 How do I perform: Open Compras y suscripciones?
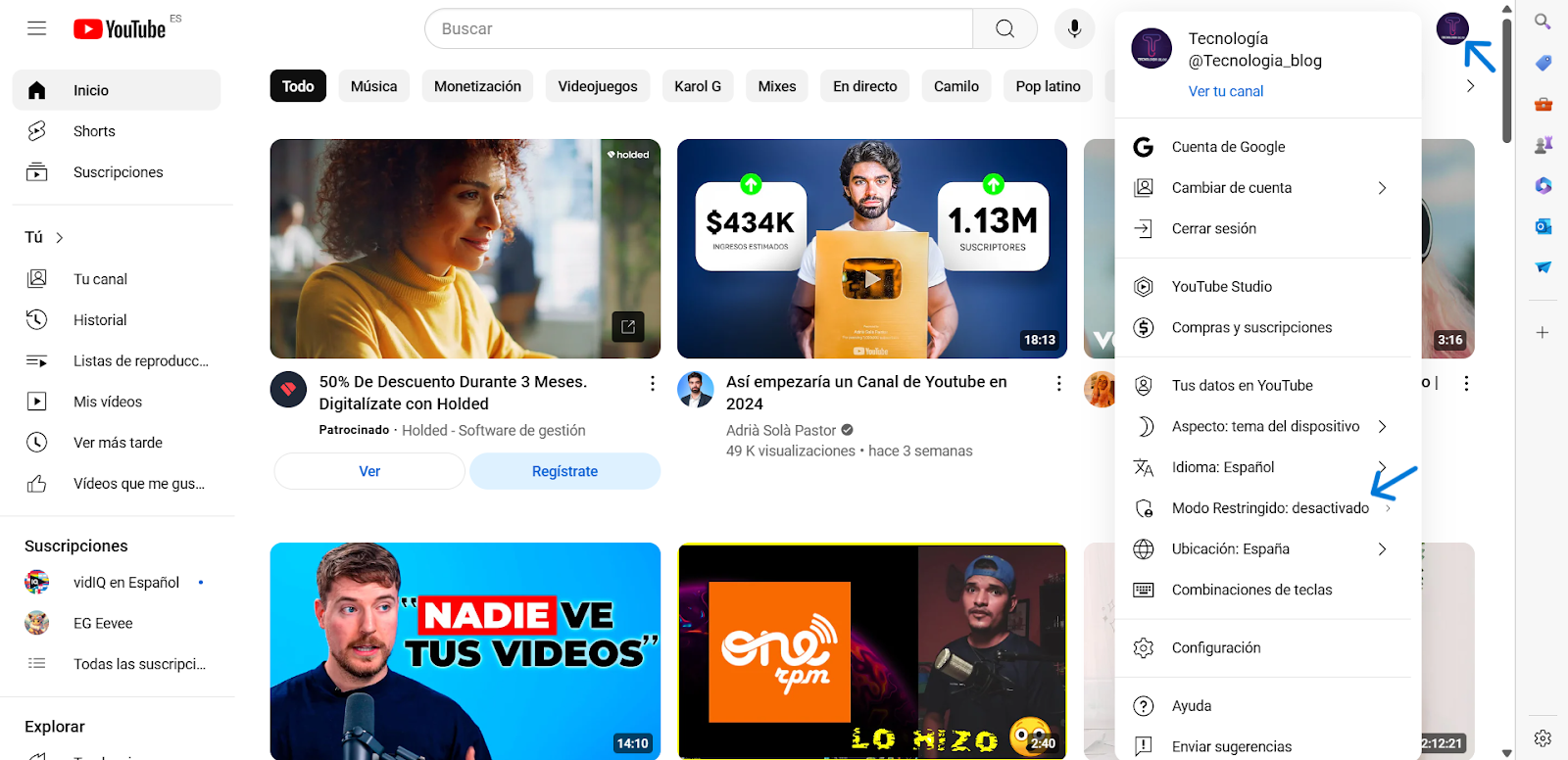(1267, 327)
